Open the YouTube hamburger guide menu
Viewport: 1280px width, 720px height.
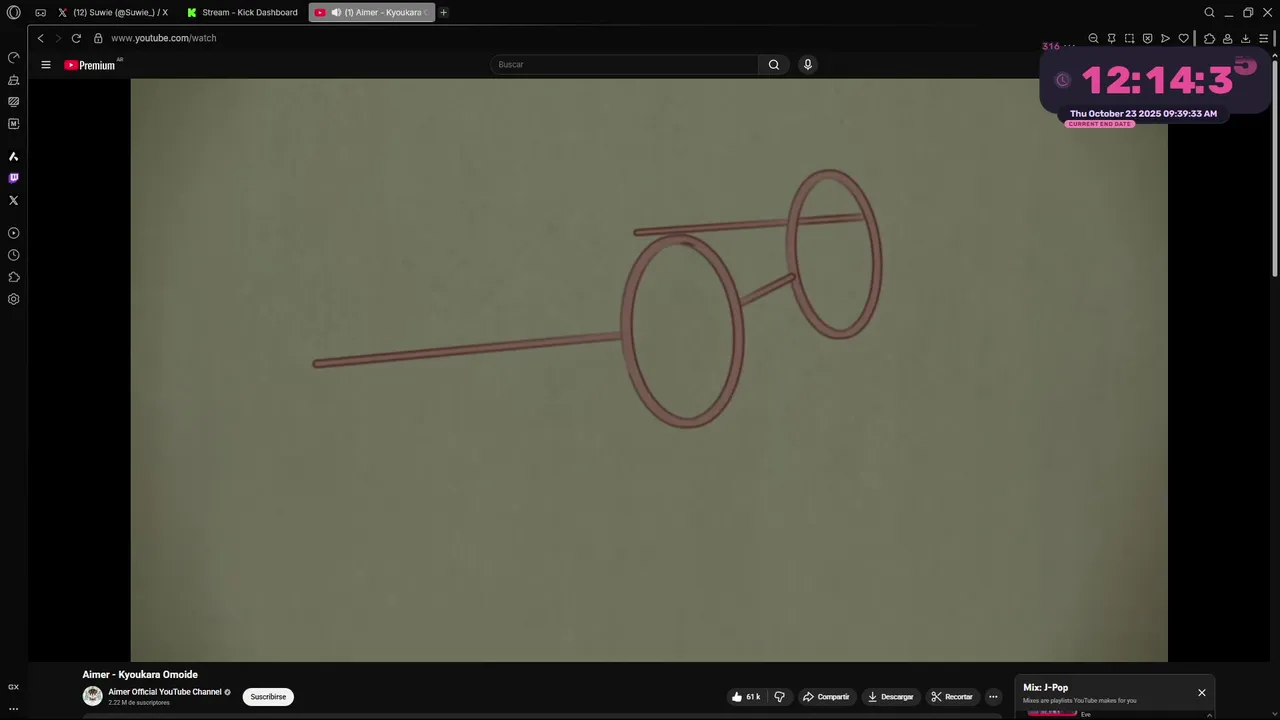(x=45, y=65)
